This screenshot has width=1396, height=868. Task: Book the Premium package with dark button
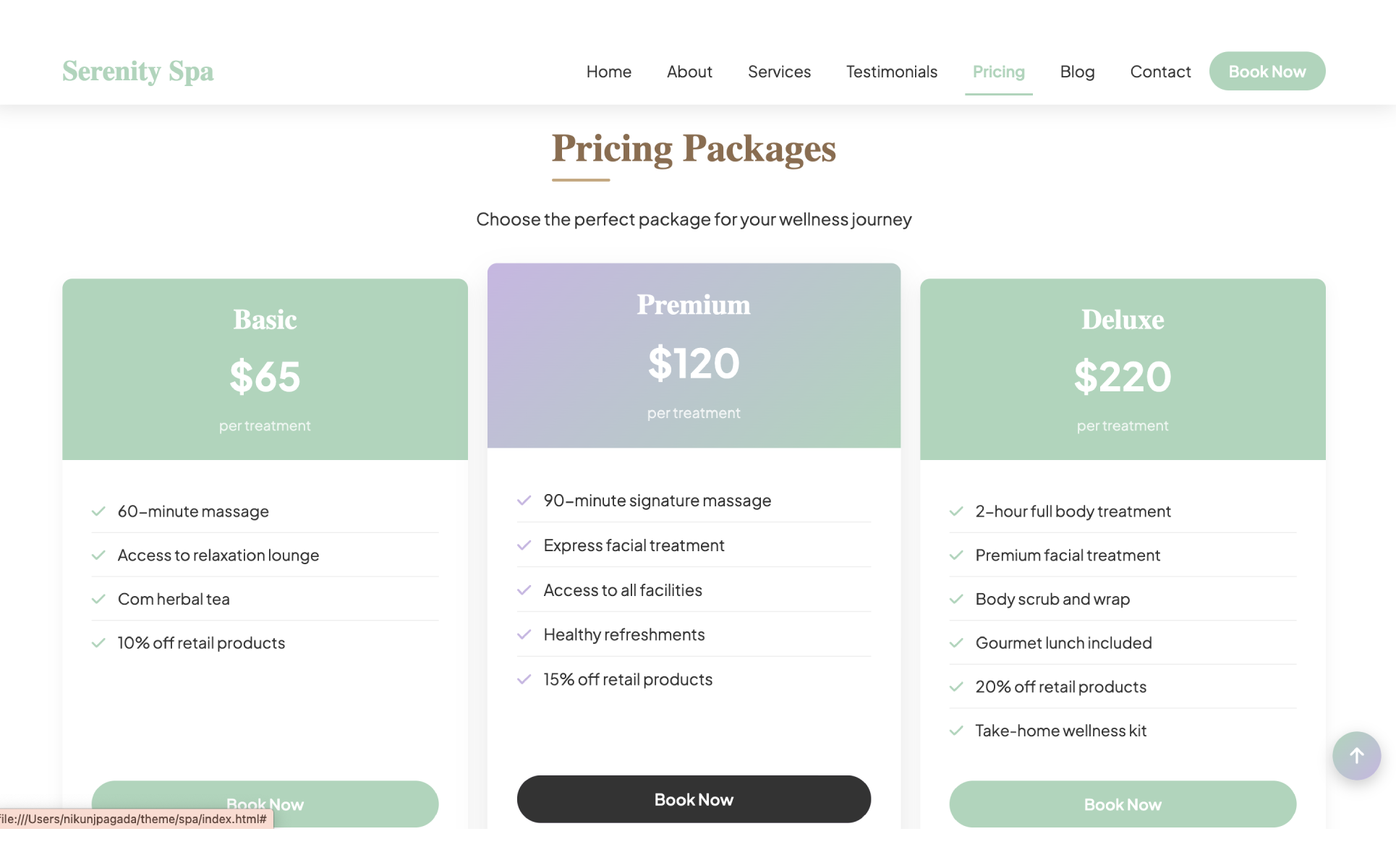694,799
